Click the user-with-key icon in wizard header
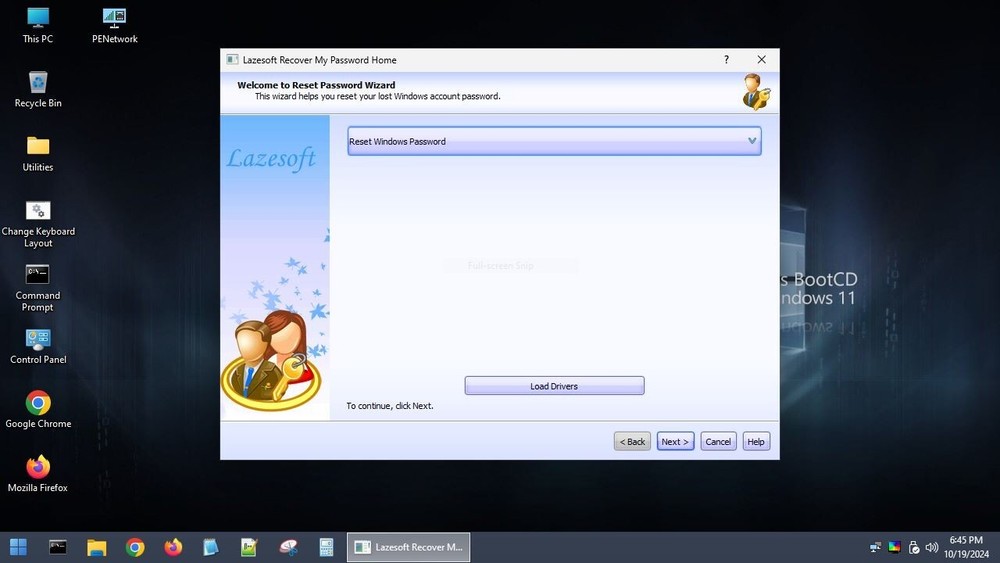 click(x=756, y=92)
